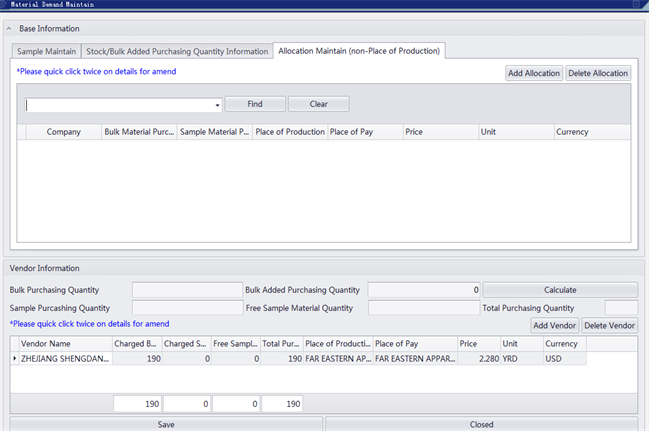This screenshot has width=649, height=431.
Task: Collapse the Base Information section chevron
Action: click(x=9, y=28)
